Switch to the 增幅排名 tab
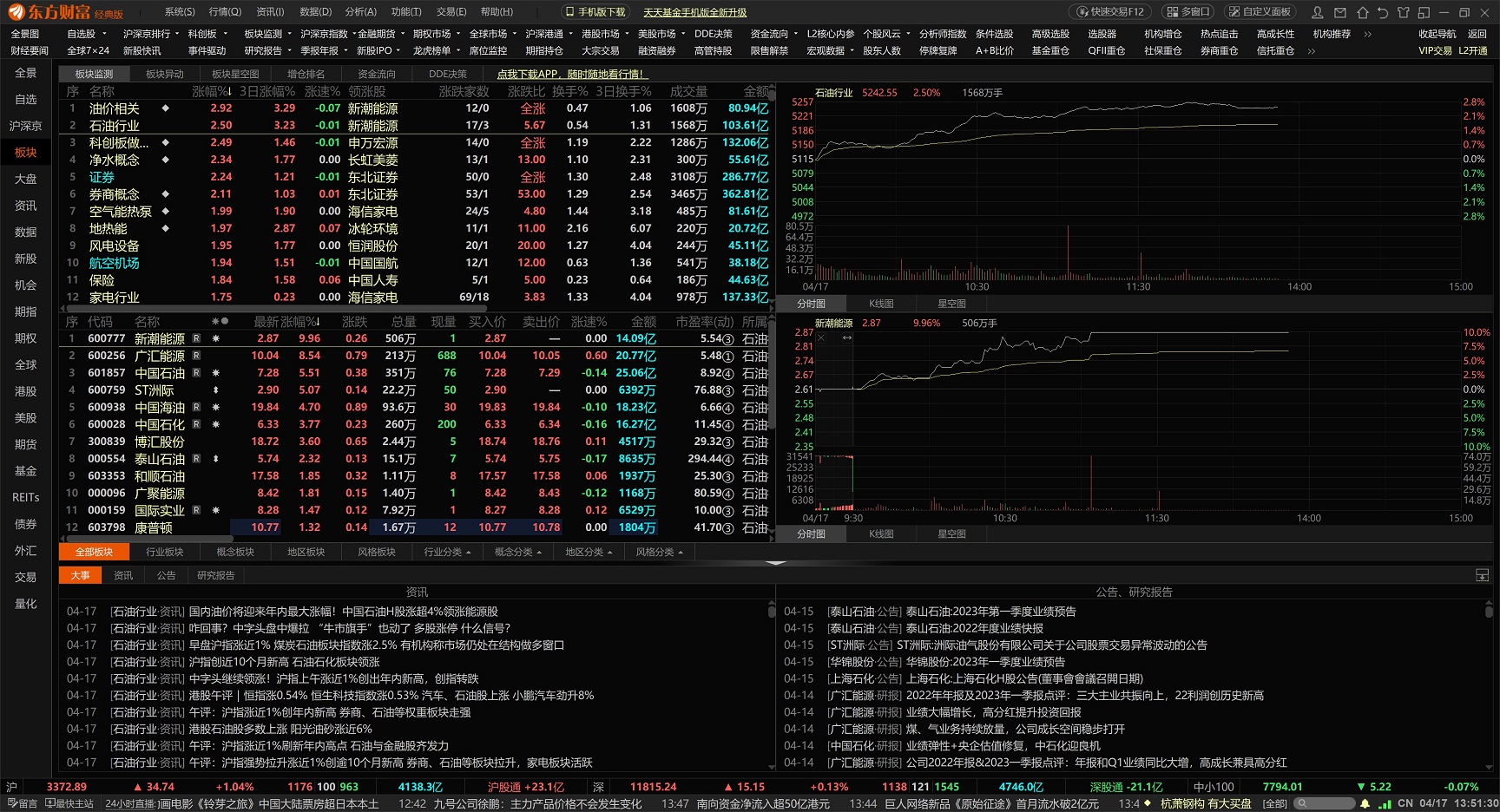 (306, 75)
